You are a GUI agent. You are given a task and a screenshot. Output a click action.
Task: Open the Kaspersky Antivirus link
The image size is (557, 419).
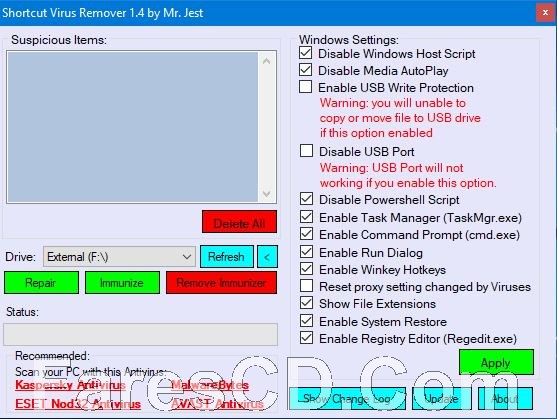click(70, 385)
